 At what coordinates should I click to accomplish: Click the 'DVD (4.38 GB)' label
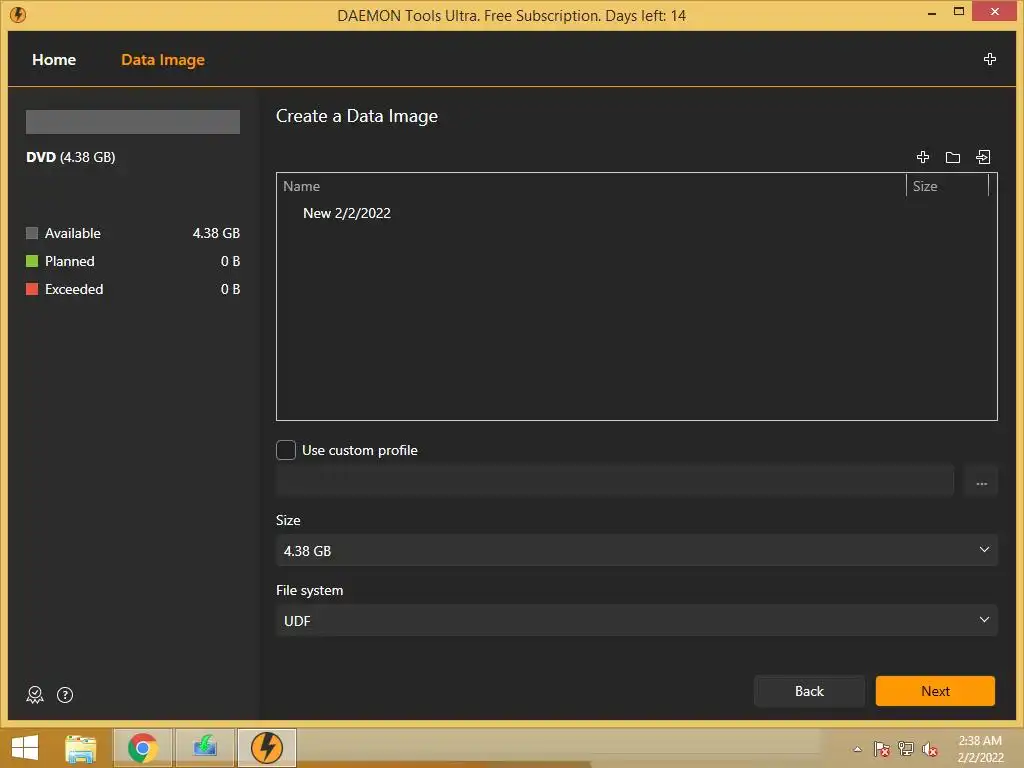click(x=71, y=157)
